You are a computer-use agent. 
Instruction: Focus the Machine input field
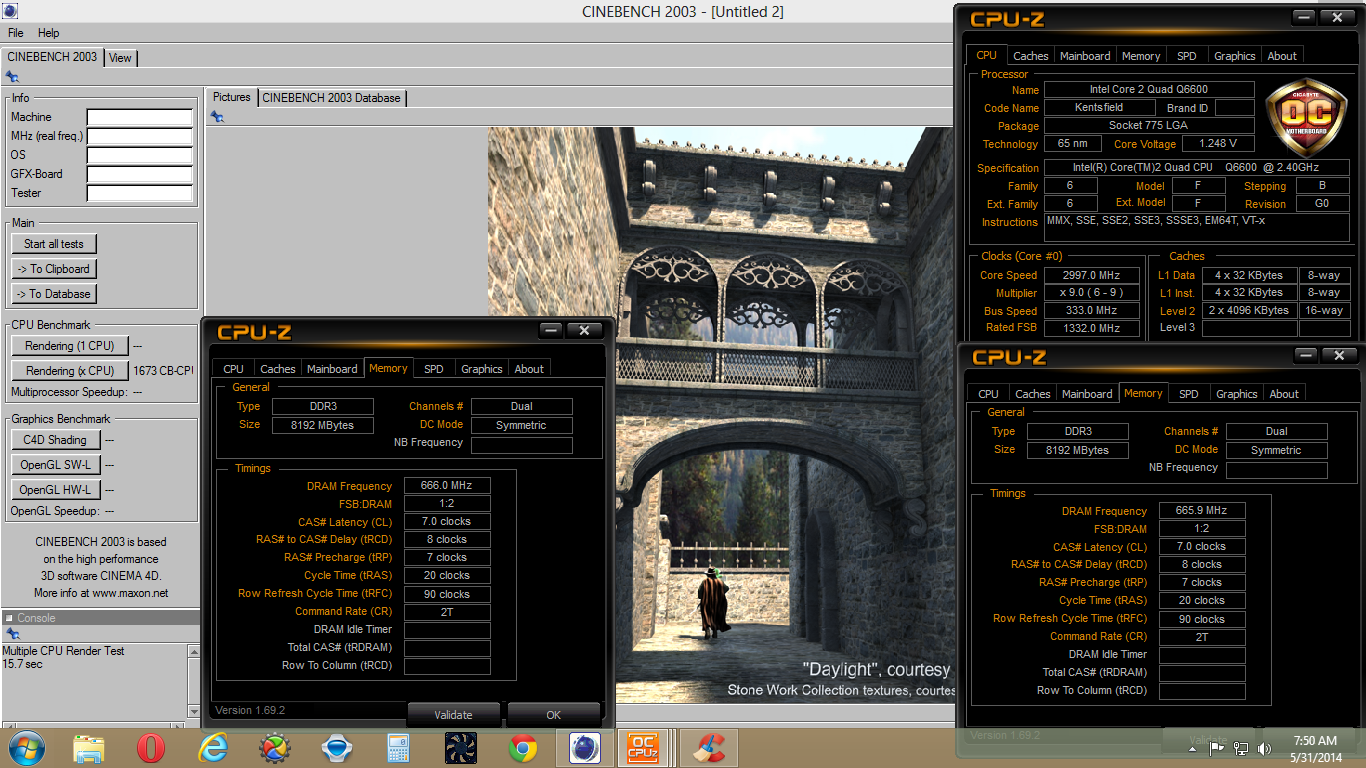click(x=139, y=117)
